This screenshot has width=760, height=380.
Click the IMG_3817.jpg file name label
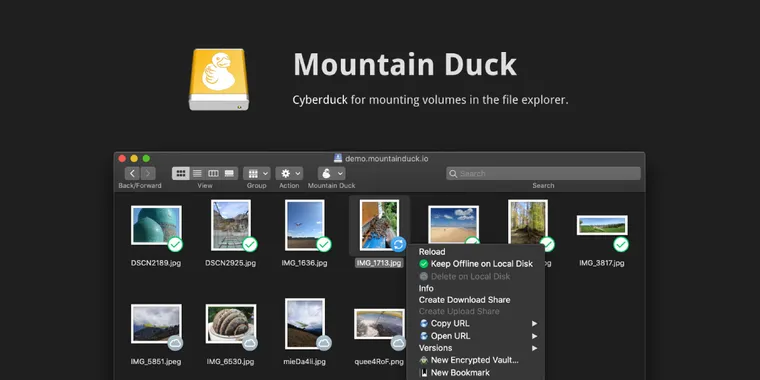(x=602, y=263)
